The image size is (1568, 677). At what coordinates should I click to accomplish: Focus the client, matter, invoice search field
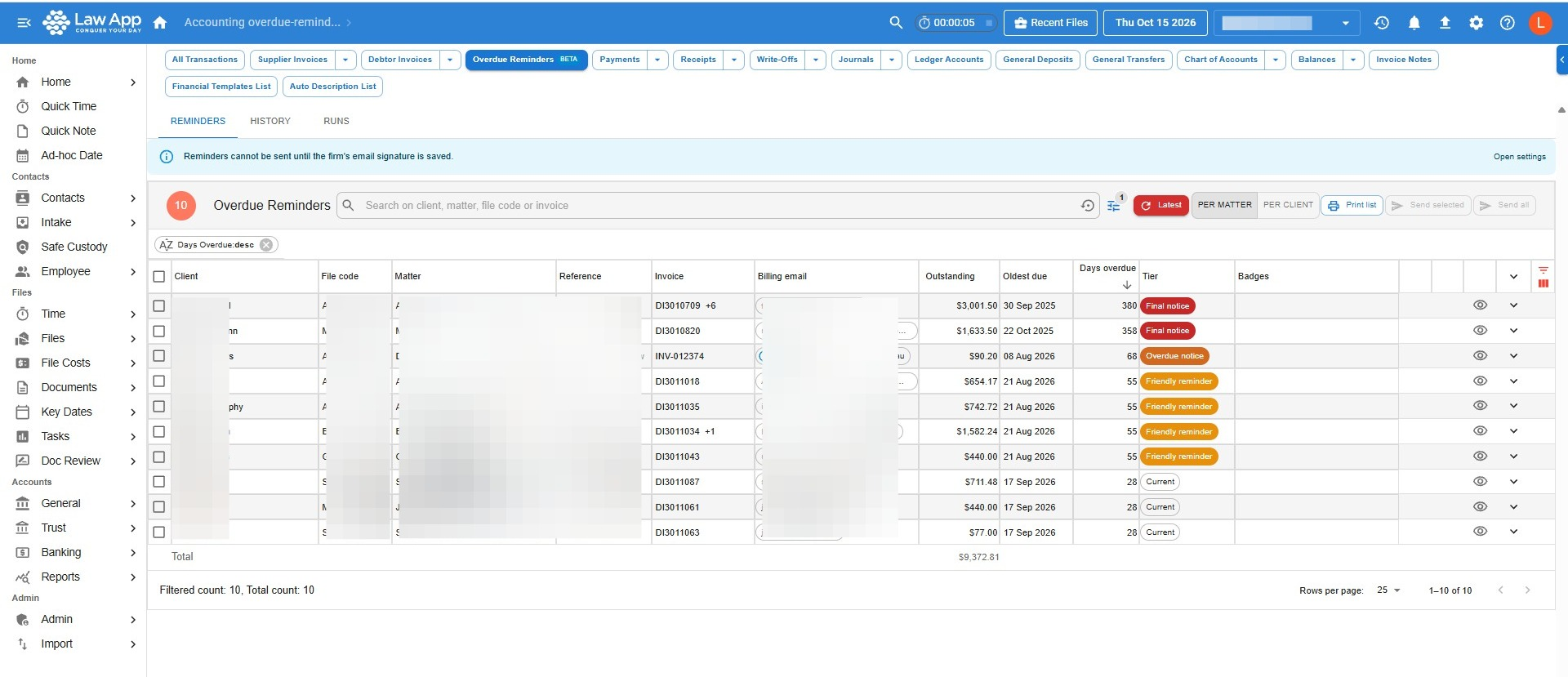719,206
